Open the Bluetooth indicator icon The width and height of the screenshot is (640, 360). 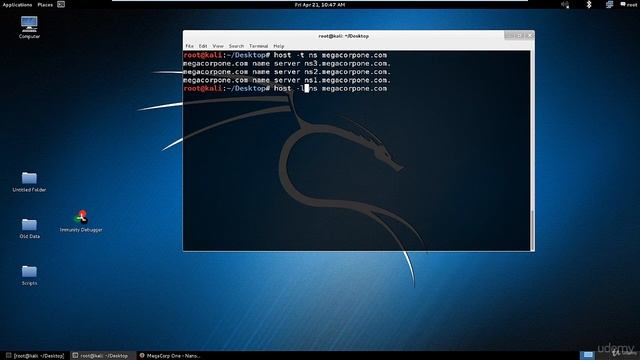(x=589, y=4)
